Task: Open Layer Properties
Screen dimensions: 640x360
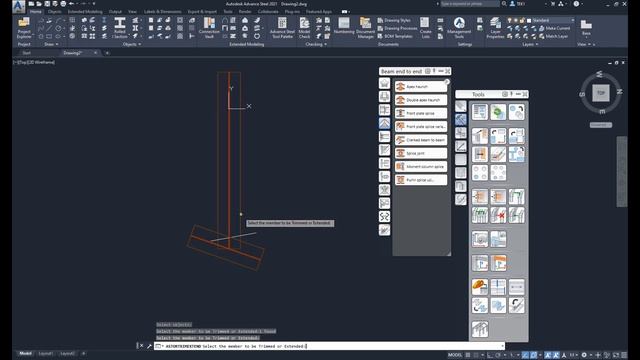Action: tap(495, 27)
